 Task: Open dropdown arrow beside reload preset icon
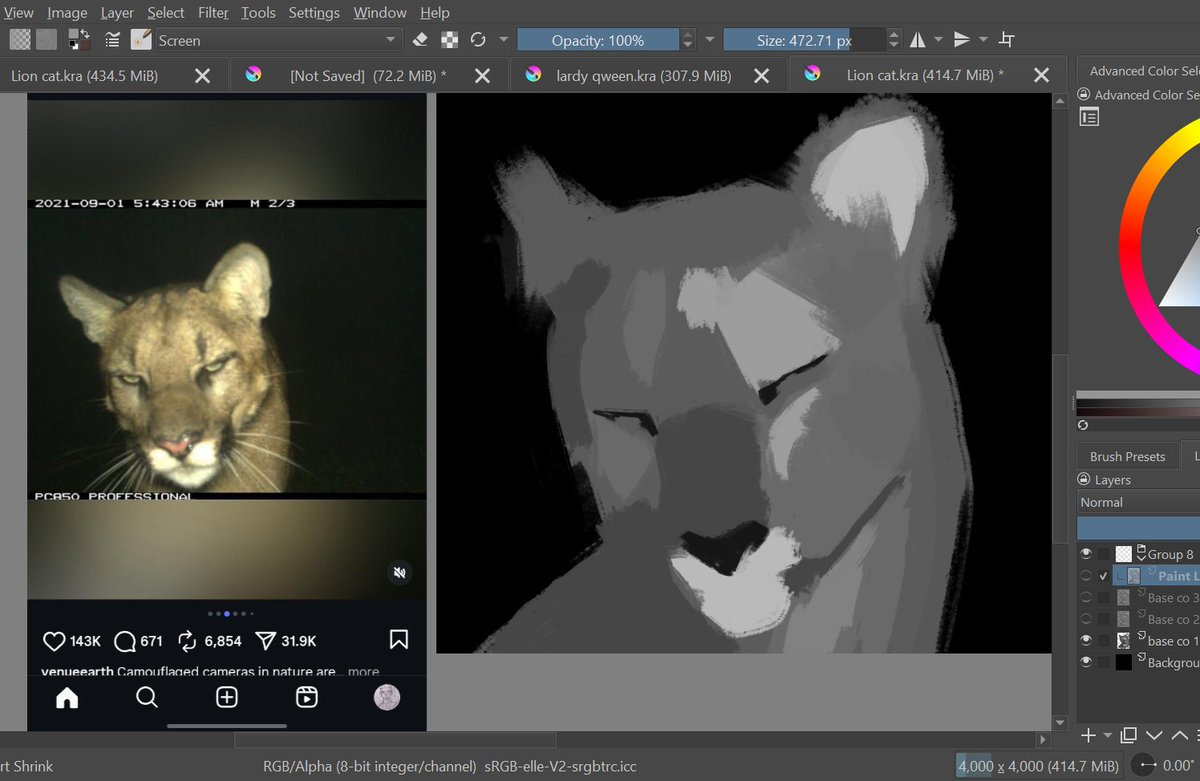503,40
